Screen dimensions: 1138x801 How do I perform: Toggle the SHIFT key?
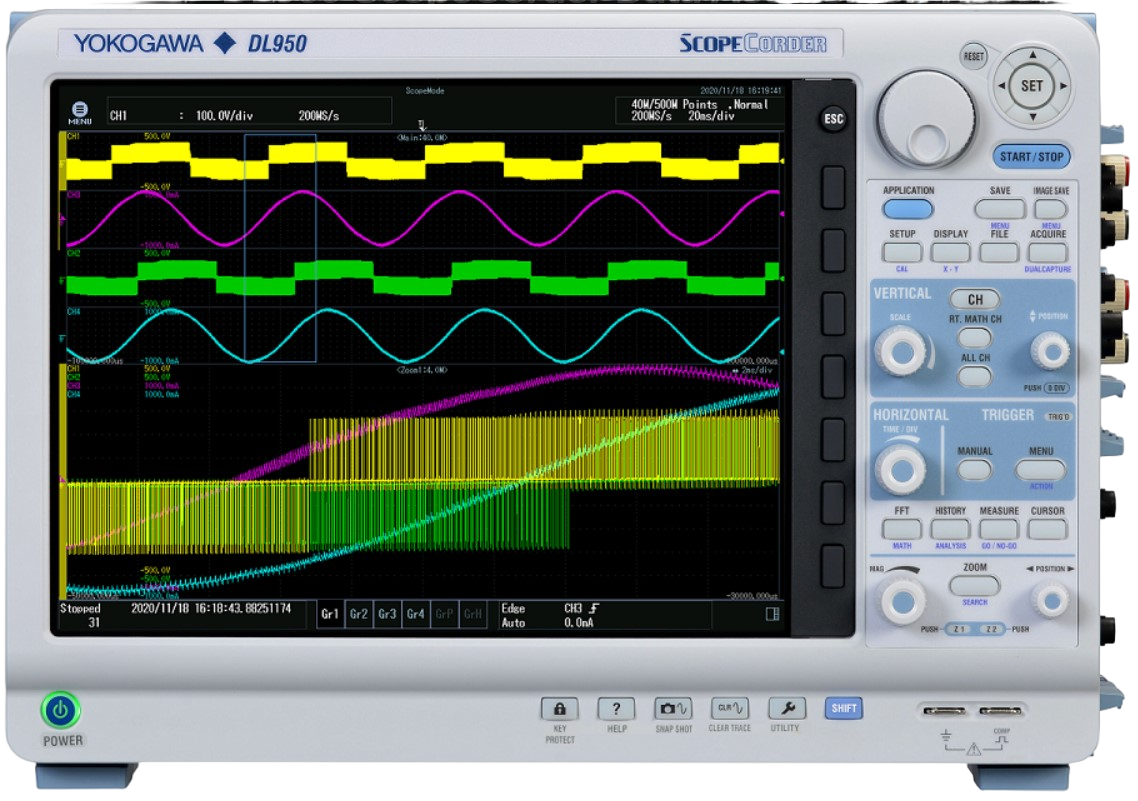pyautogui.click(x=843, y=707)
